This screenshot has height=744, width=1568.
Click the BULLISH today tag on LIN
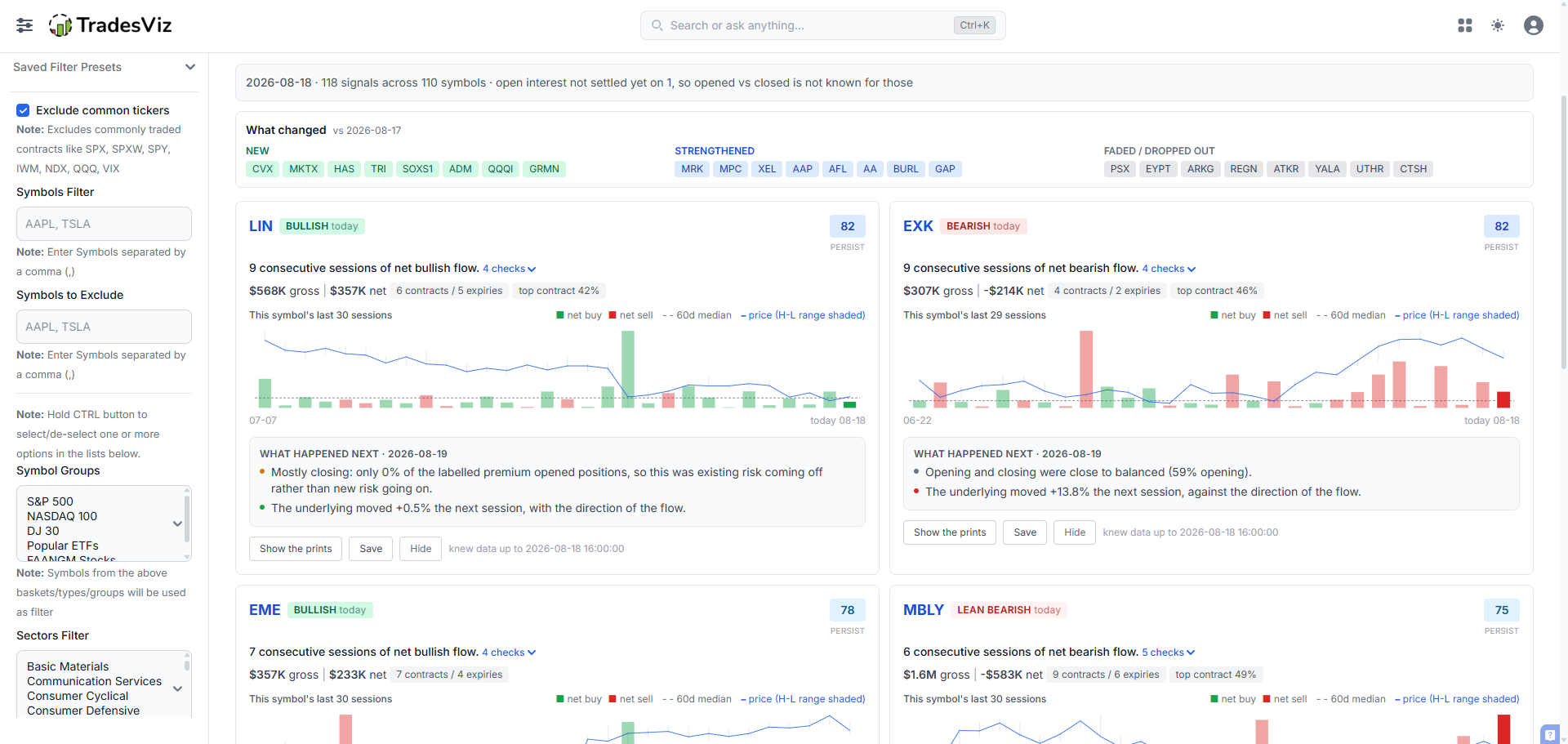322,226
